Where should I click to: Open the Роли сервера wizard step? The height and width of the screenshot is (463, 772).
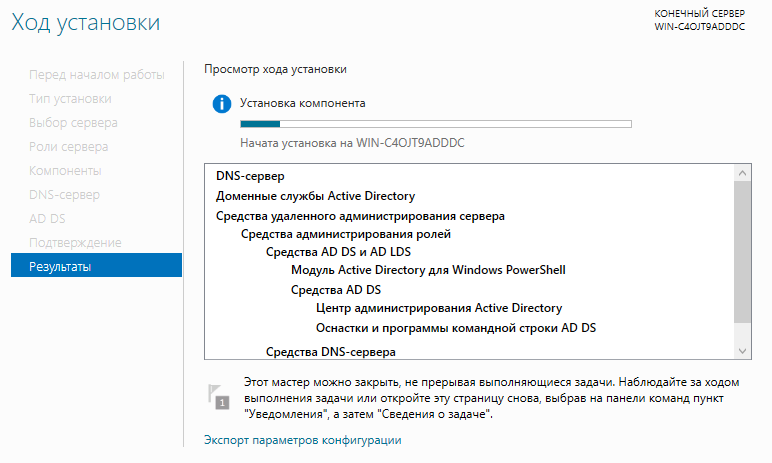point(68,146)
